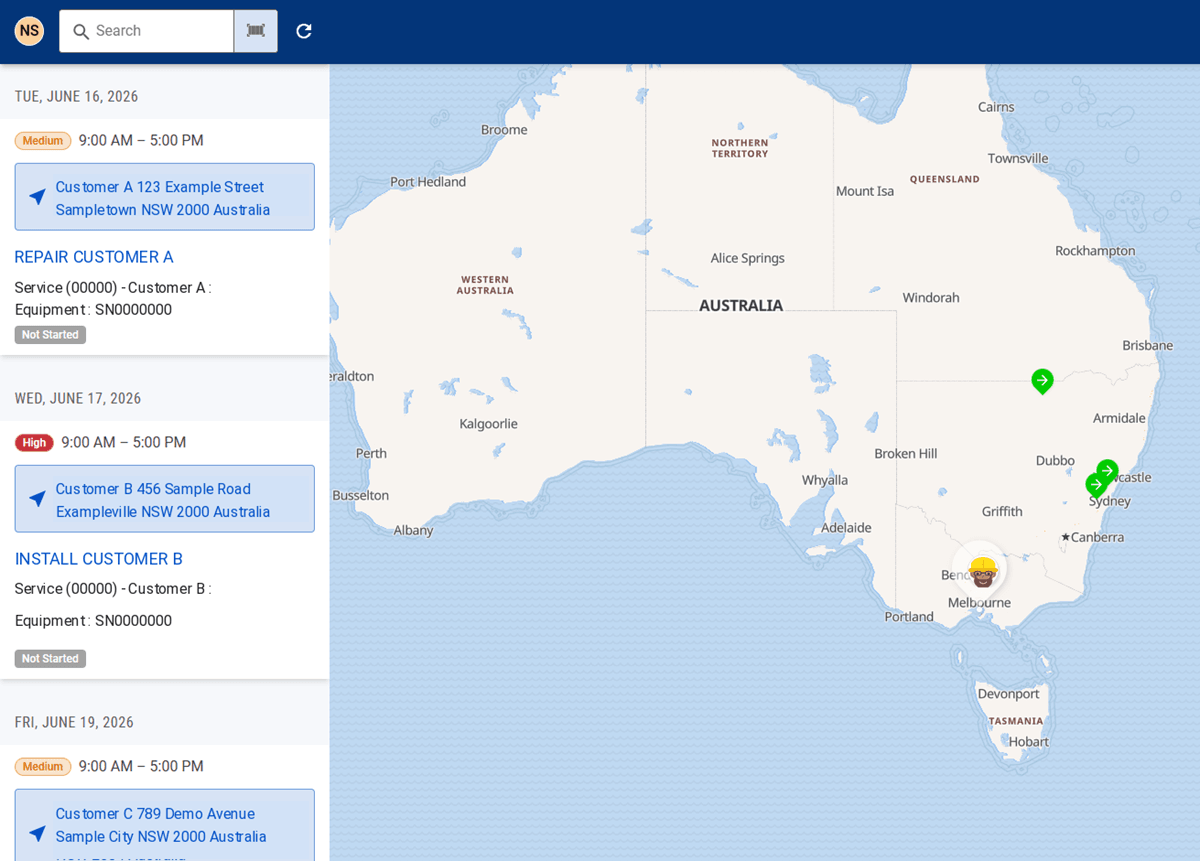Click Canberra label on the map
The height and width of the screenshot is (861, 1200).
coord(1097,537)
